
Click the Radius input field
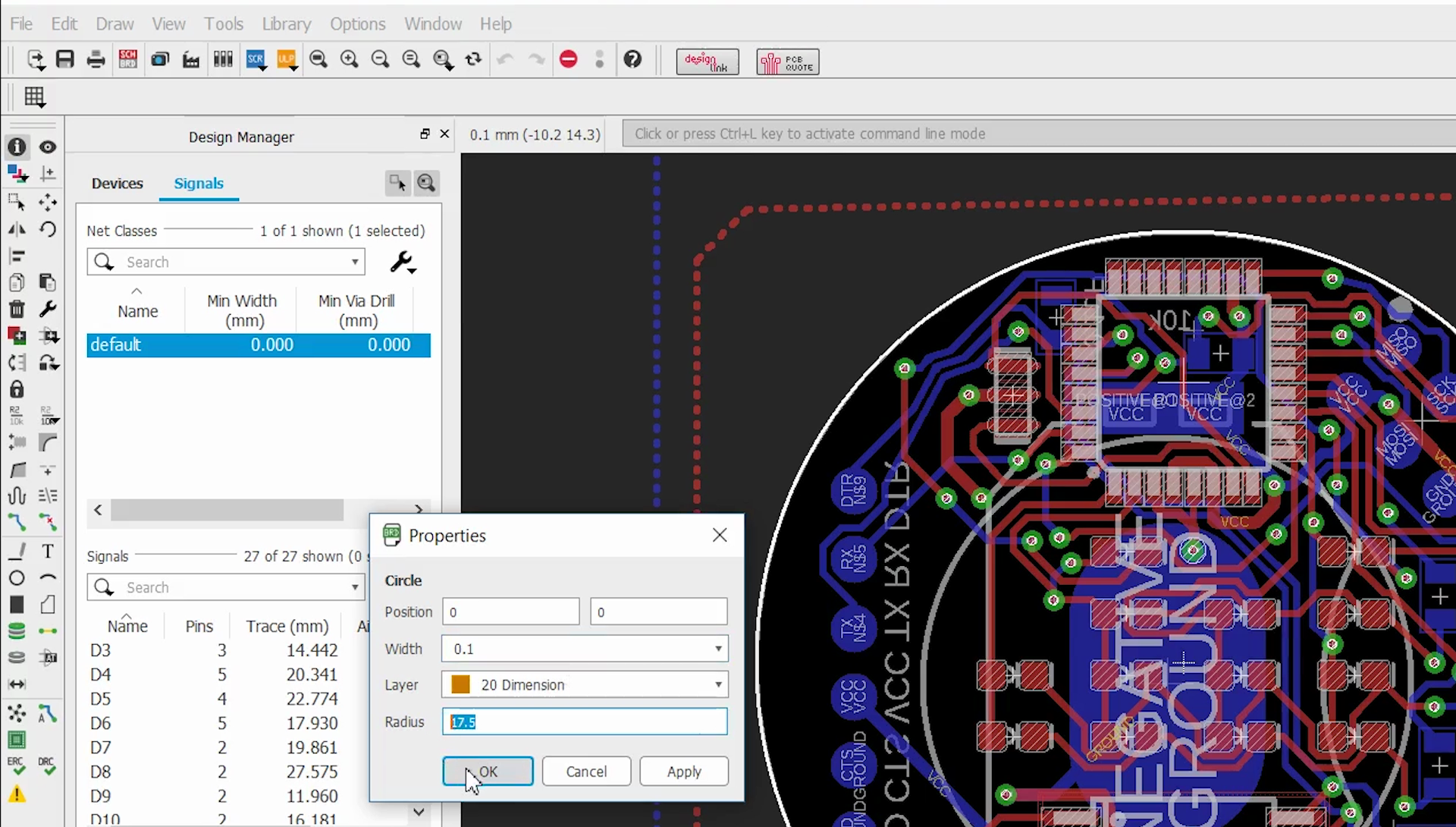585,722
